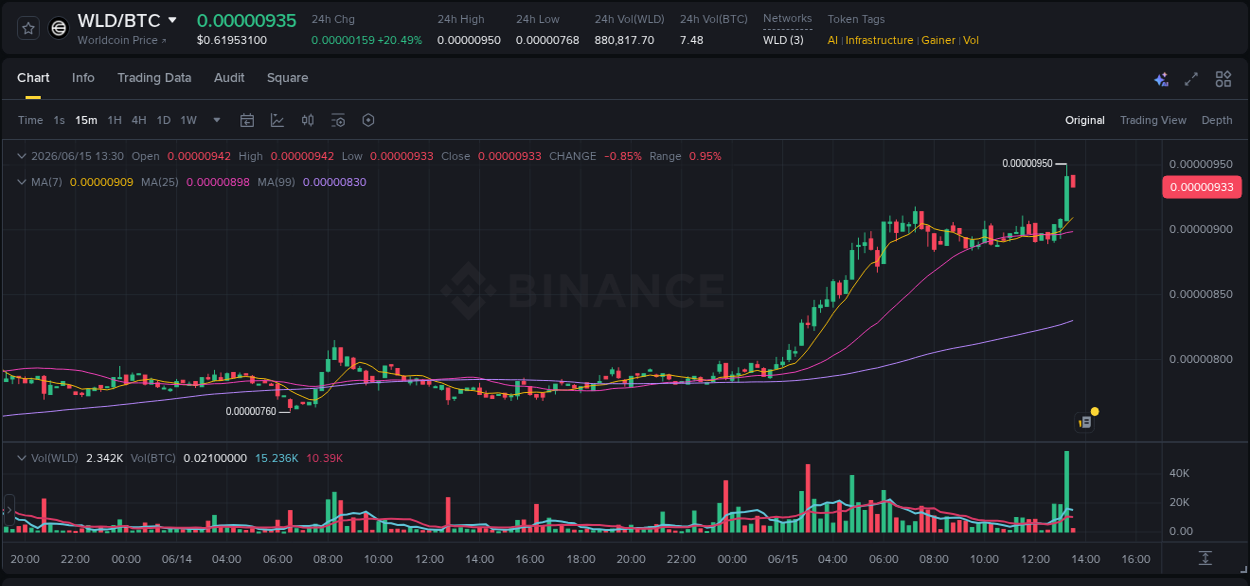Viewport: 1250px width, 586px height.
Task: Open the trading pair dropdown next to WLD/BTC
Action: click(172, 20)
